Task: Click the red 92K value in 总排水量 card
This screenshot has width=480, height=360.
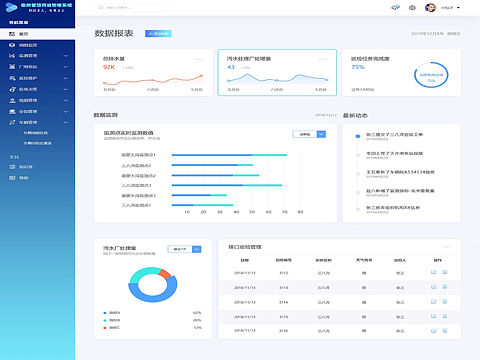Action: coord(109,67)
